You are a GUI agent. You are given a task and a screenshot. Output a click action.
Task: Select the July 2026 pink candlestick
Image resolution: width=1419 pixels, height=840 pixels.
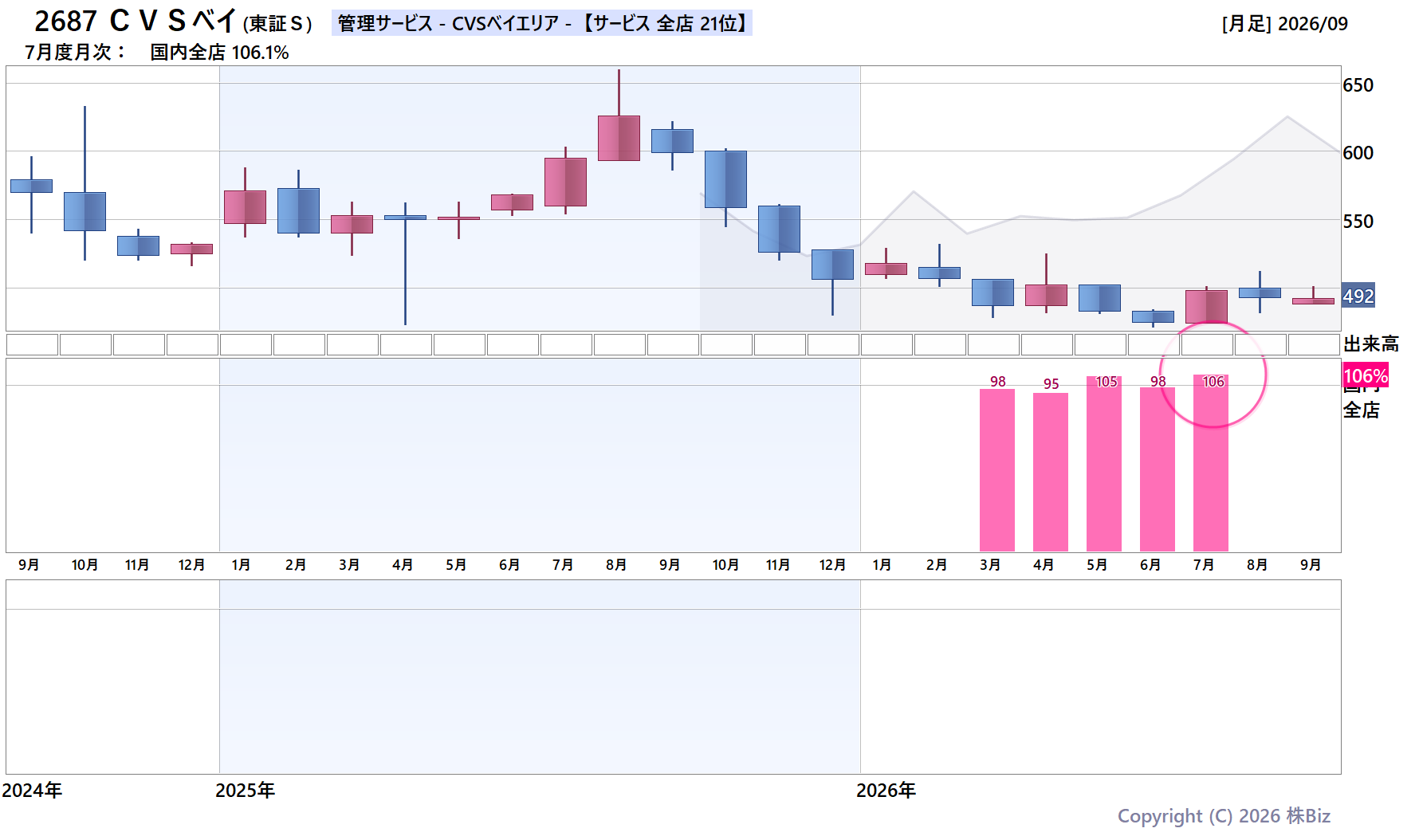[1206, 307]
